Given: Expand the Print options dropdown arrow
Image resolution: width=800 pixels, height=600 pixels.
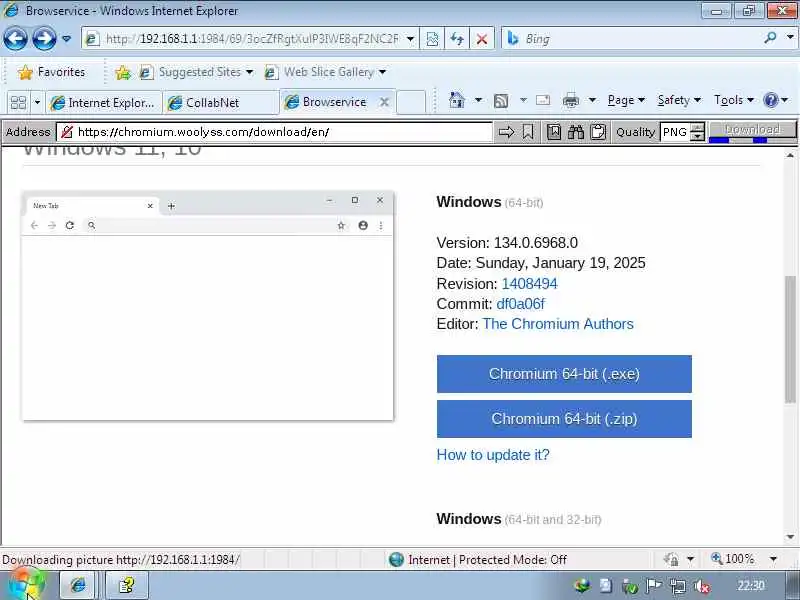Looking at the screenshot, I should 592,100.
